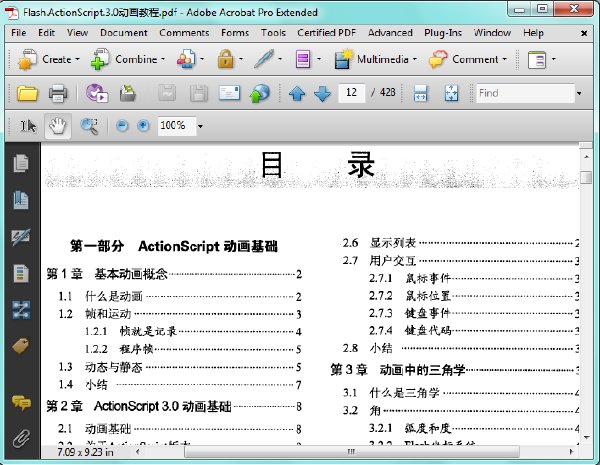Click the zoom field showing 100%
Viewport: 600px width, 465px height.
[x=176, y=126]
